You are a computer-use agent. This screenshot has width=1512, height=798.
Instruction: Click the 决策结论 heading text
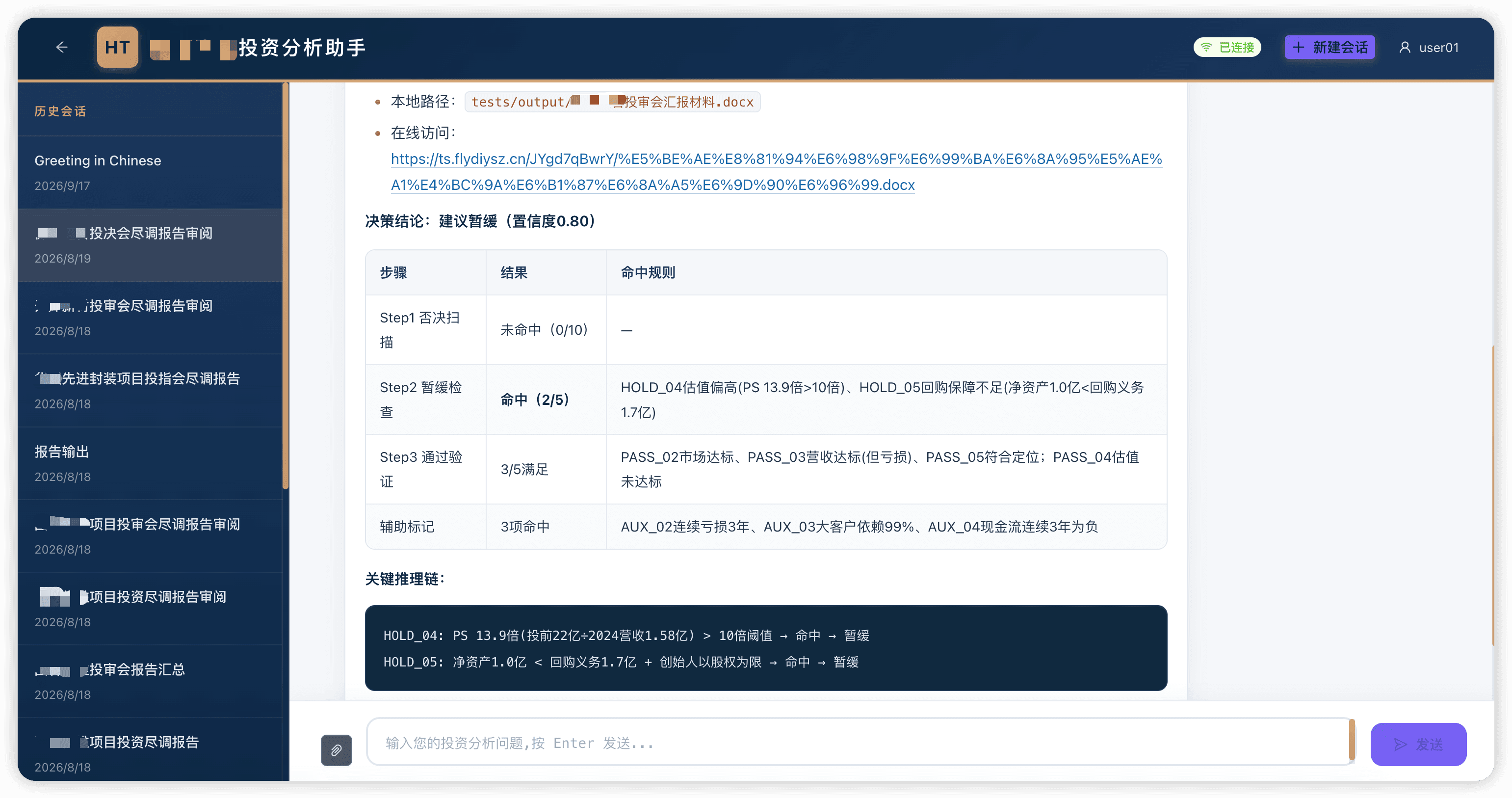[x=481, y=221]
